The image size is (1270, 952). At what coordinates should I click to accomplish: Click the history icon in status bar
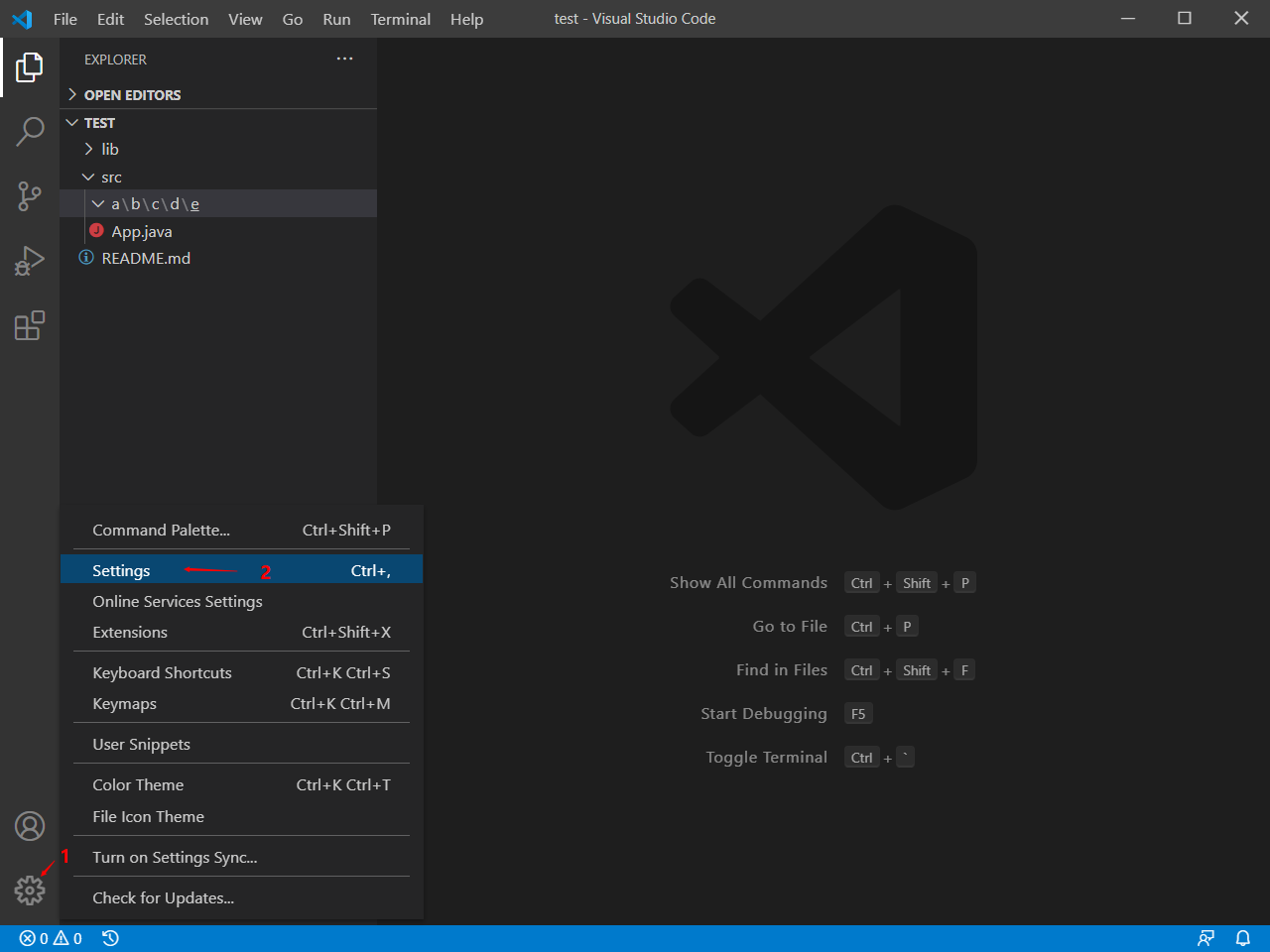(x=110, y=938)
